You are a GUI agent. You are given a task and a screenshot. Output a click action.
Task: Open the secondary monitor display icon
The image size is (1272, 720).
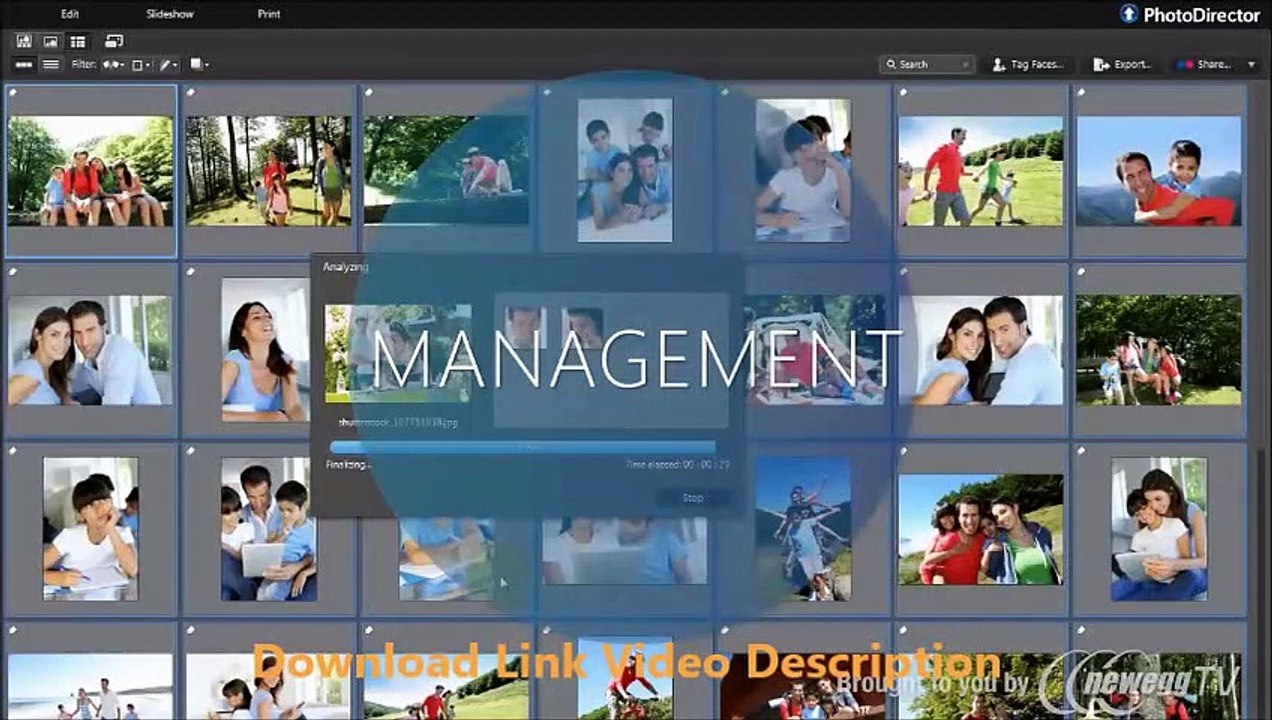tap(113, 41)
